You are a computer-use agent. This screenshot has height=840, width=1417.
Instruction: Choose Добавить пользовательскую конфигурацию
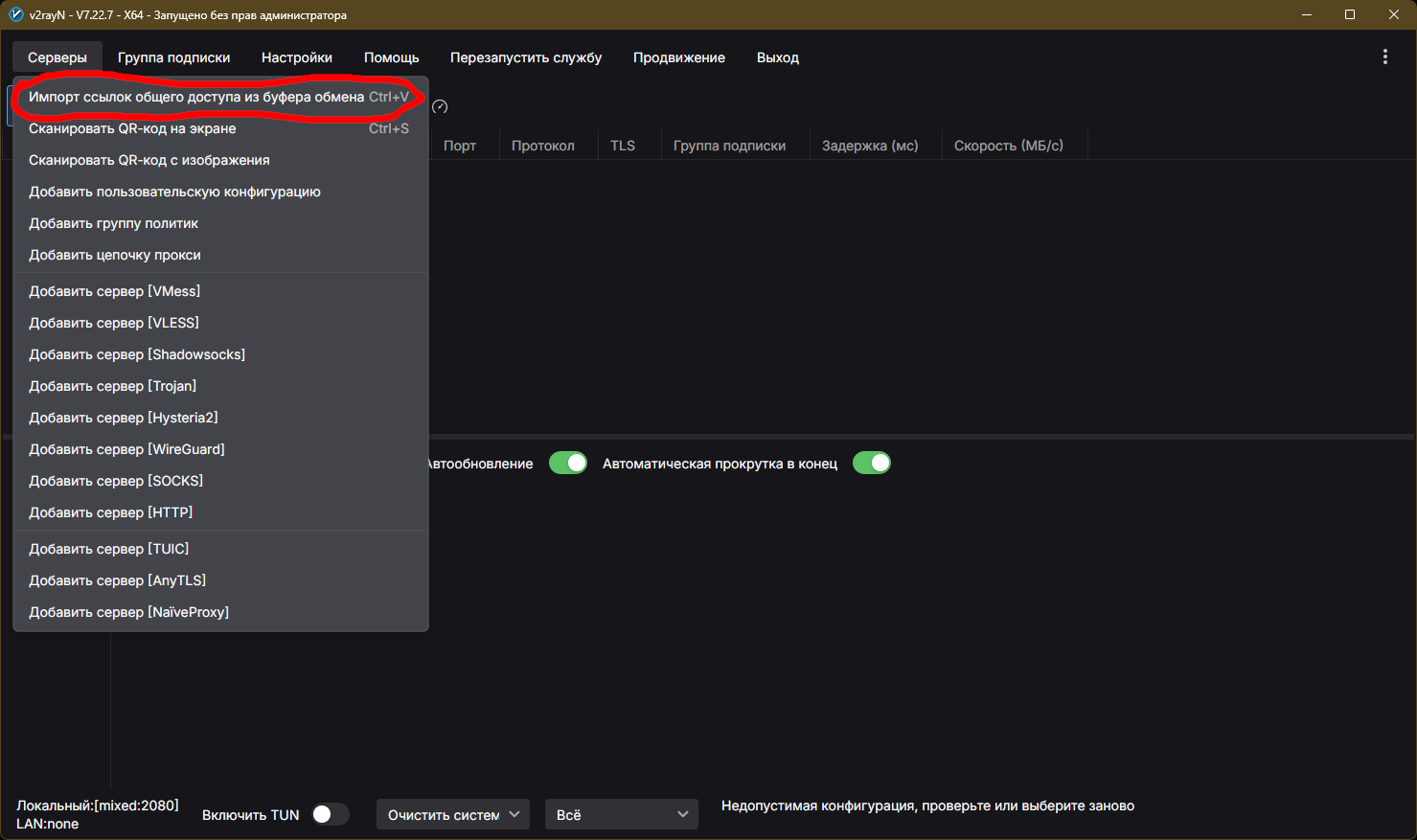[220, 192]
